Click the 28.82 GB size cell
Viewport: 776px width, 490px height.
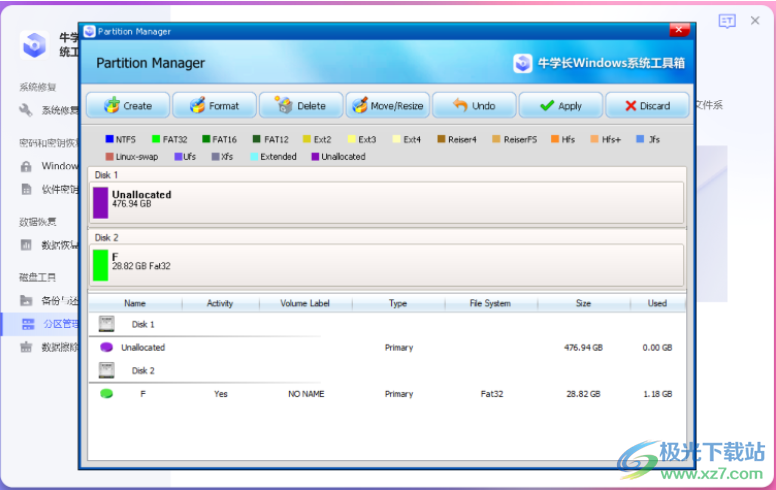pos(583,394)
